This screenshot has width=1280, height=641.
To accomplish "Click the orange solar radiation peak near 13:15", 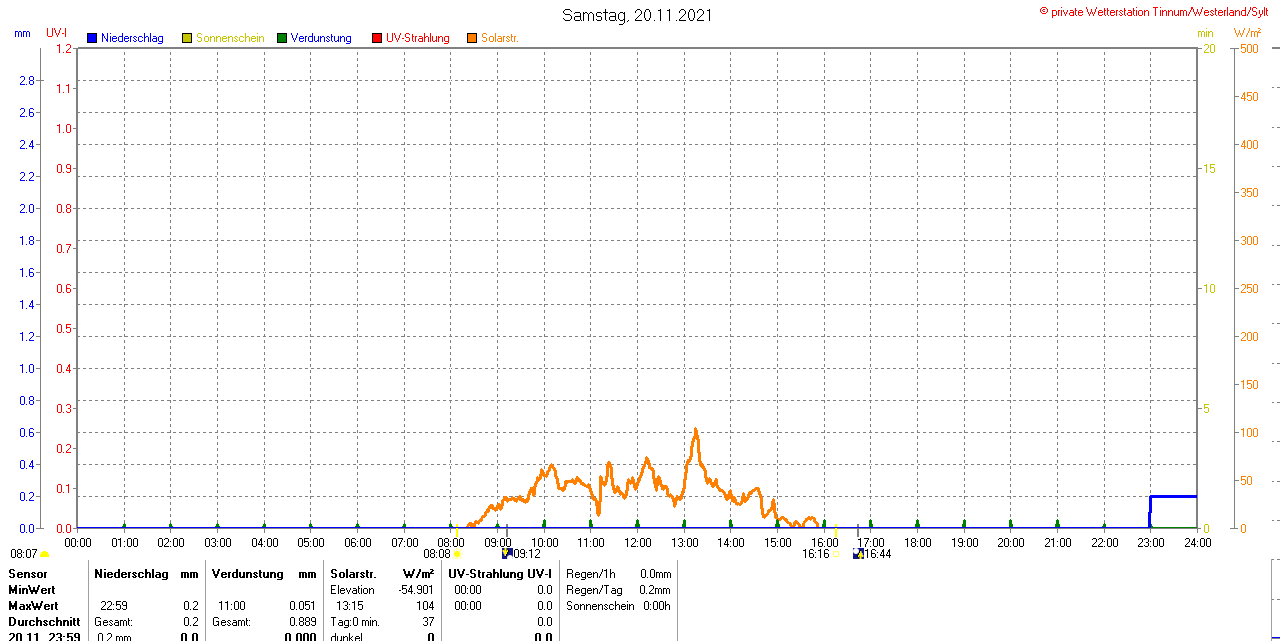I will tap(695, 431).
